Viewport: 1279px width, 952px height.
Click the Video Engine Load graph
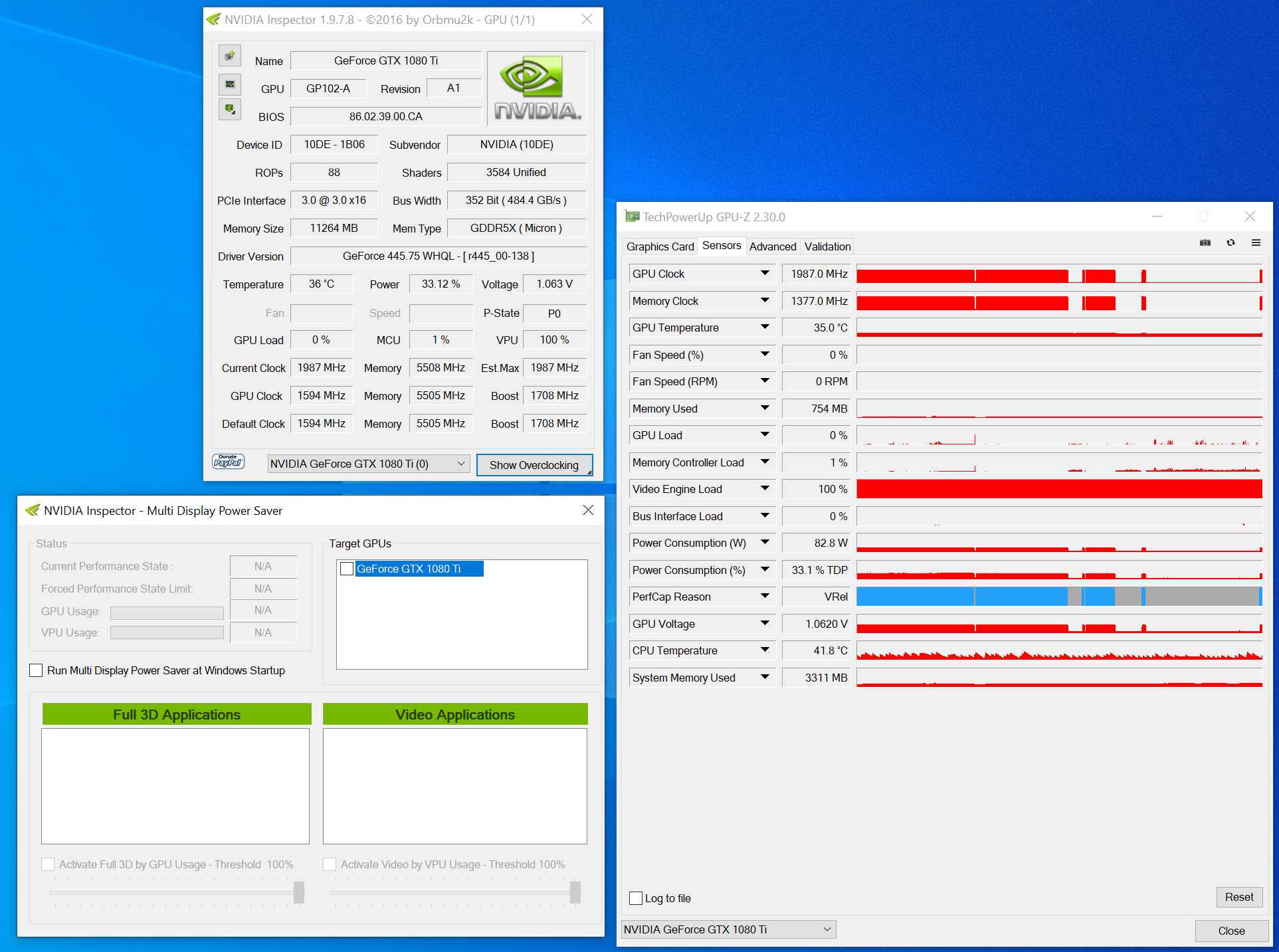(x=1058, y=490)
